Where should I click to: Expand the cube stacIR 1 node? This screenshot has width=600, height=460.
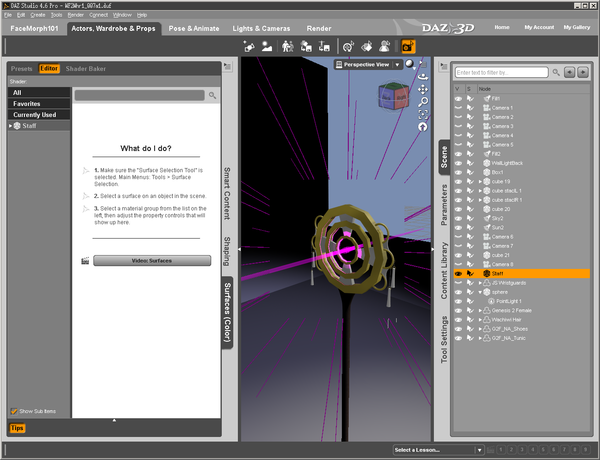tap(480, 200)
